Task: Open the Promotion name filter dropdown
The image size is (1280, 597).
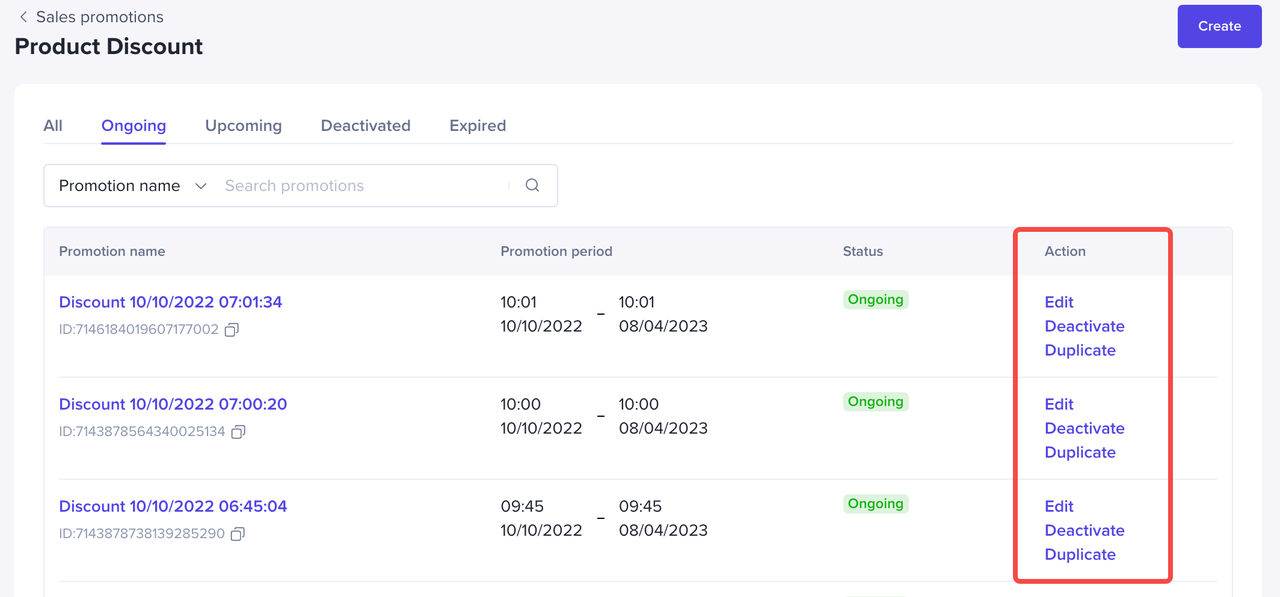Action: [x=132, y=186]
